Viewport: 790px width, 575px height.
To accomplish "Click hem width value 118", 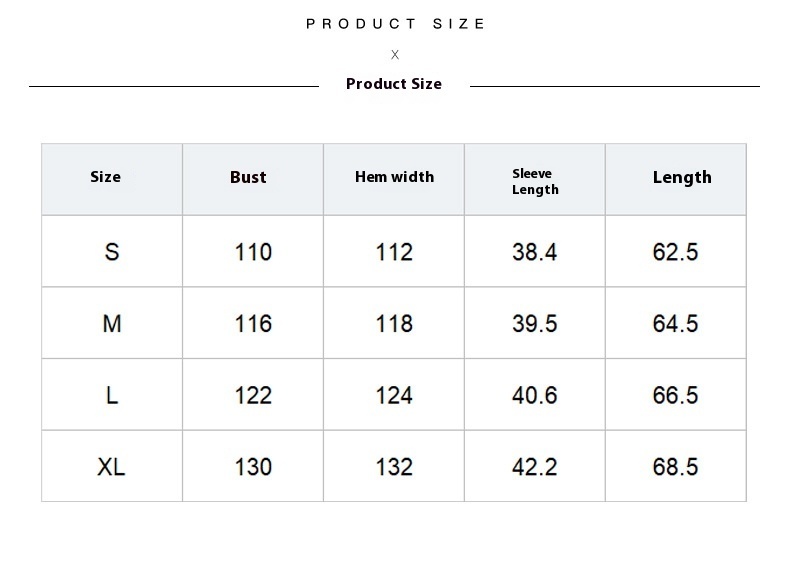I will click(394, 323).
